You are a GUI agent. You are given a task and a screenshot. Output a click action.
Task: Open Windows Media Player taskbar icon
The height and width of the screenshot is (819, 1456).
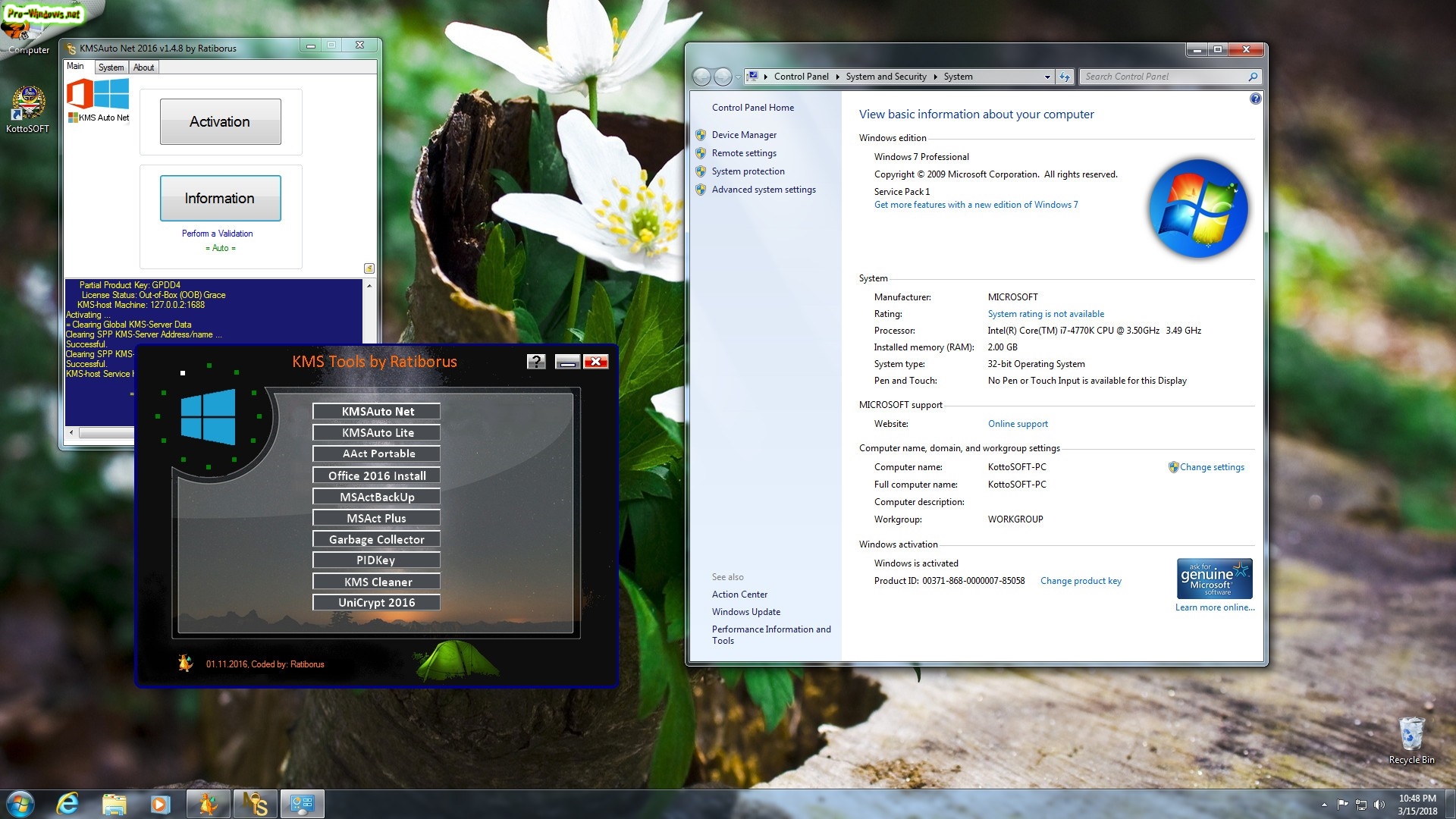160,804
